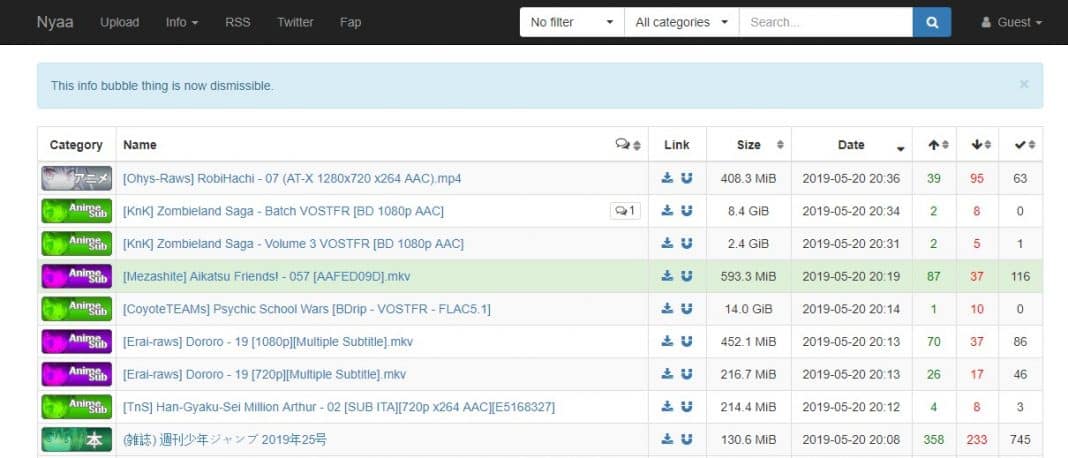
Task: Select completed count 745
Action: point(1020,440)
